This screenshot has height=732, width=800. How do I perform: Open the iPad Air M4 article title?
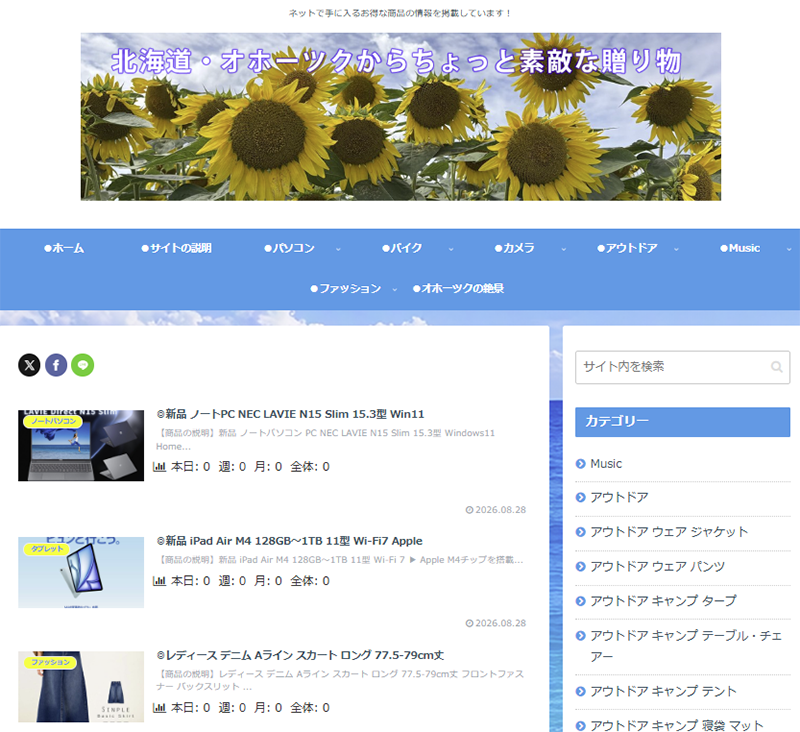click(x=290, y=541)
